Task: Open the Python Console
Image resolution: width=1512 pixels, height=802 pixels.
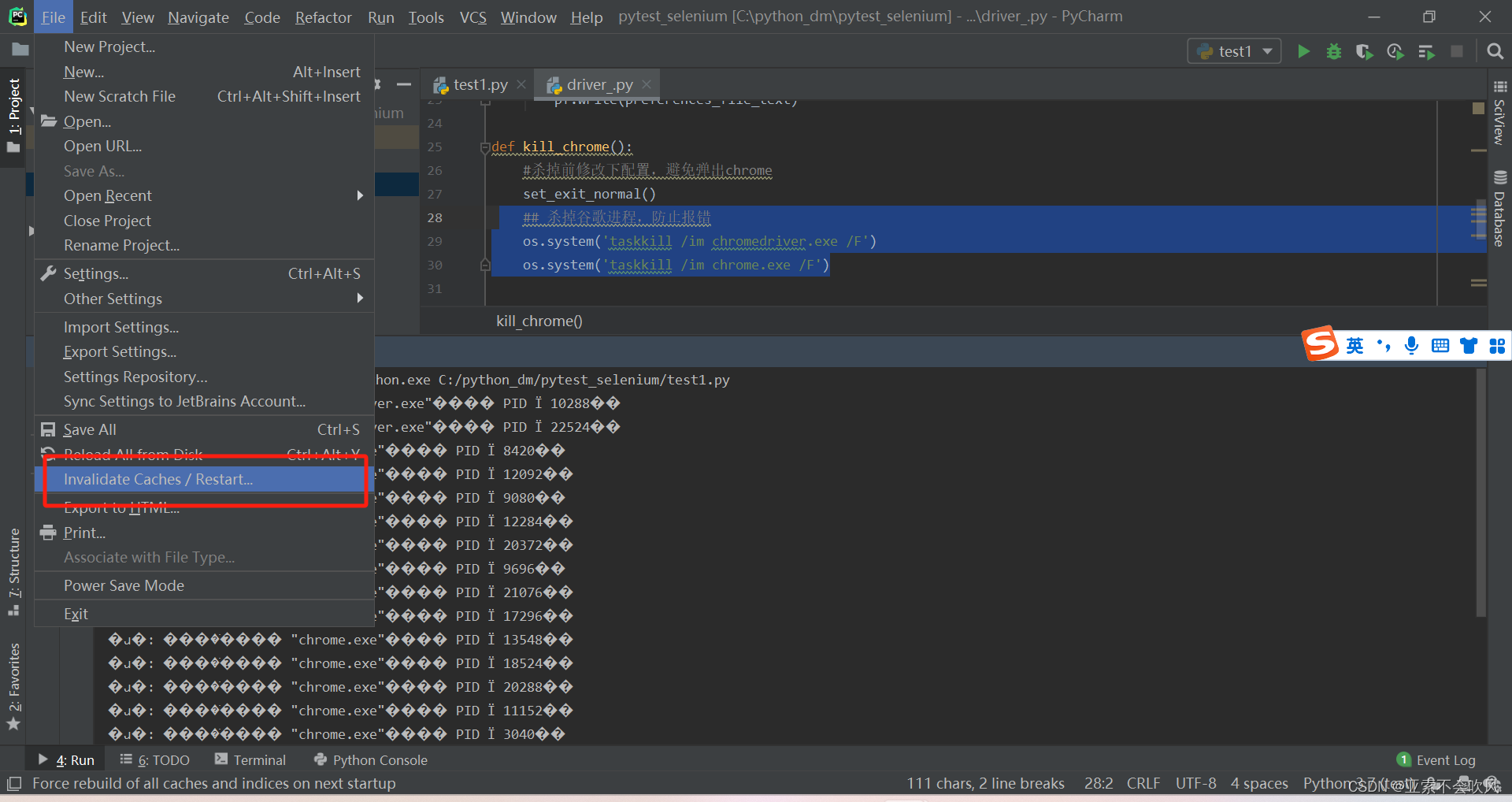Action: tap(379, 759)
